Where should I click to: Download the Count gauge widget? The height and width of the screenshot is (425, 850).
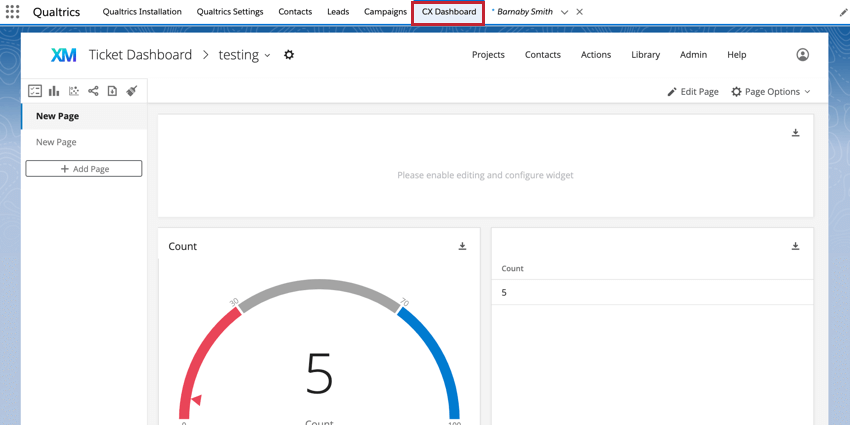point(462,246)
